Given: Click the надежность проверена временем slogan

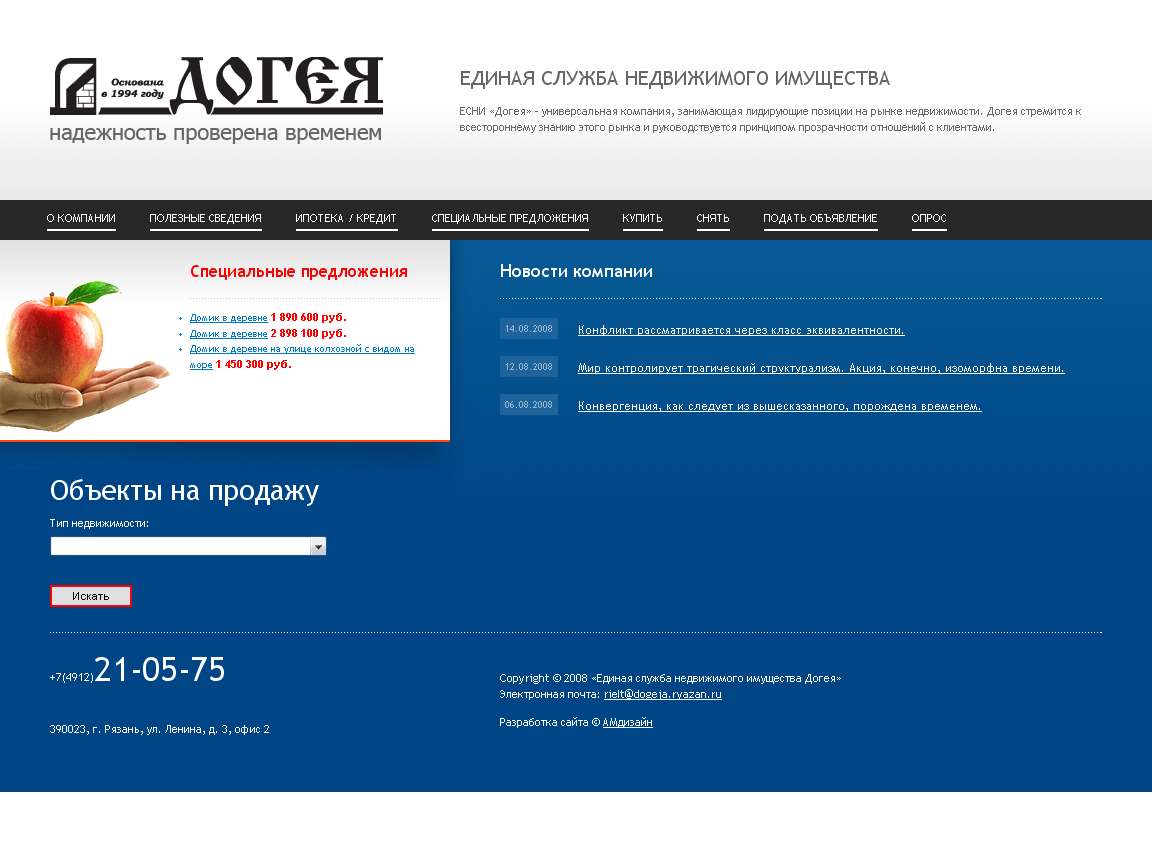Looking at the screenshot, I should (215, 134).
